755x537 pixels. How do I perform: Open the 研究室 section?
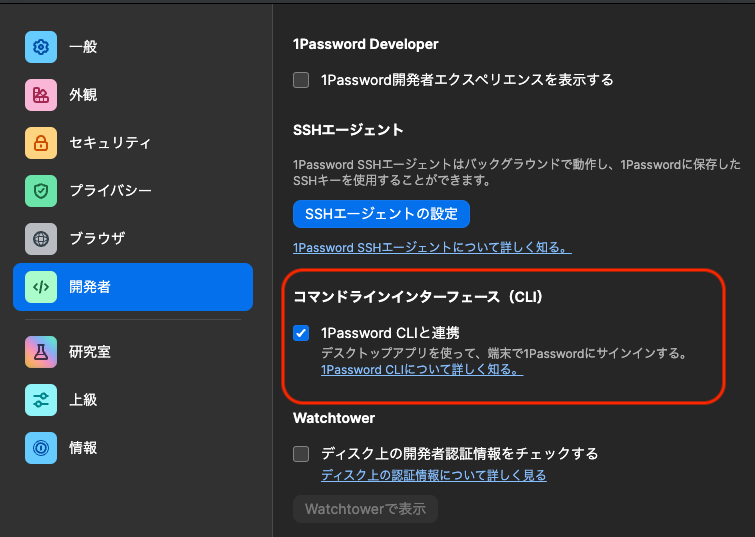point(133,352)
